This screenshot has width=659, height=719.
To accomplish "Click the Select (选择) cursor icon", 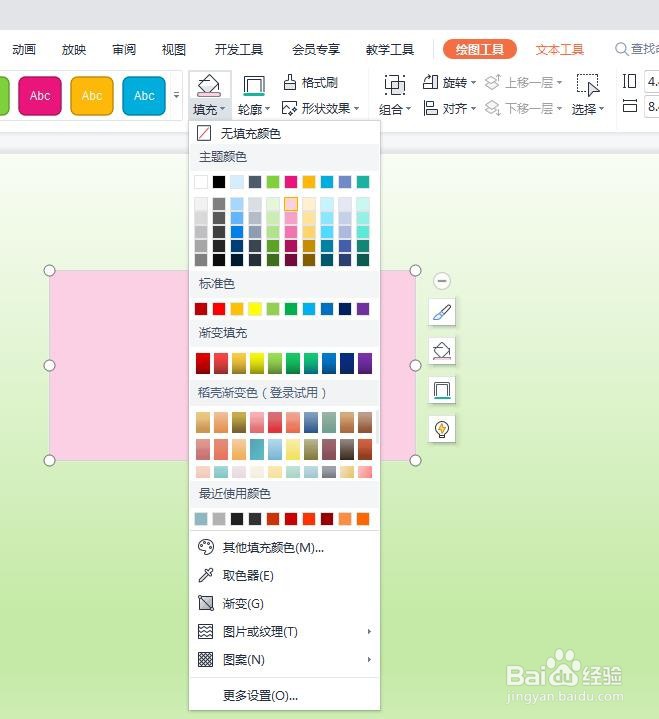I will pos(588,85).
